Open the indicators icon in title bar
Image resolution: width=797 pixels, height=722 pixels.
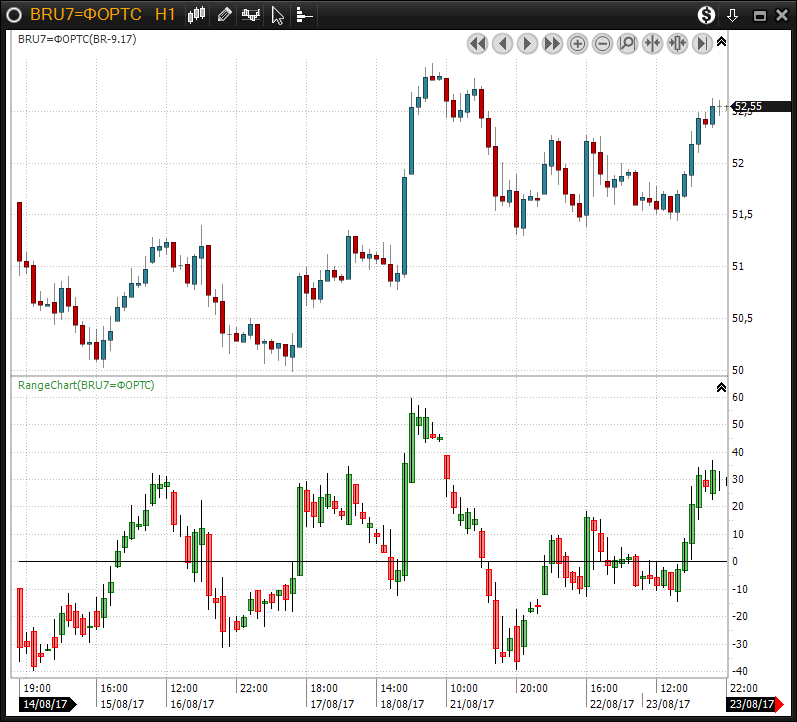[251, 14]
